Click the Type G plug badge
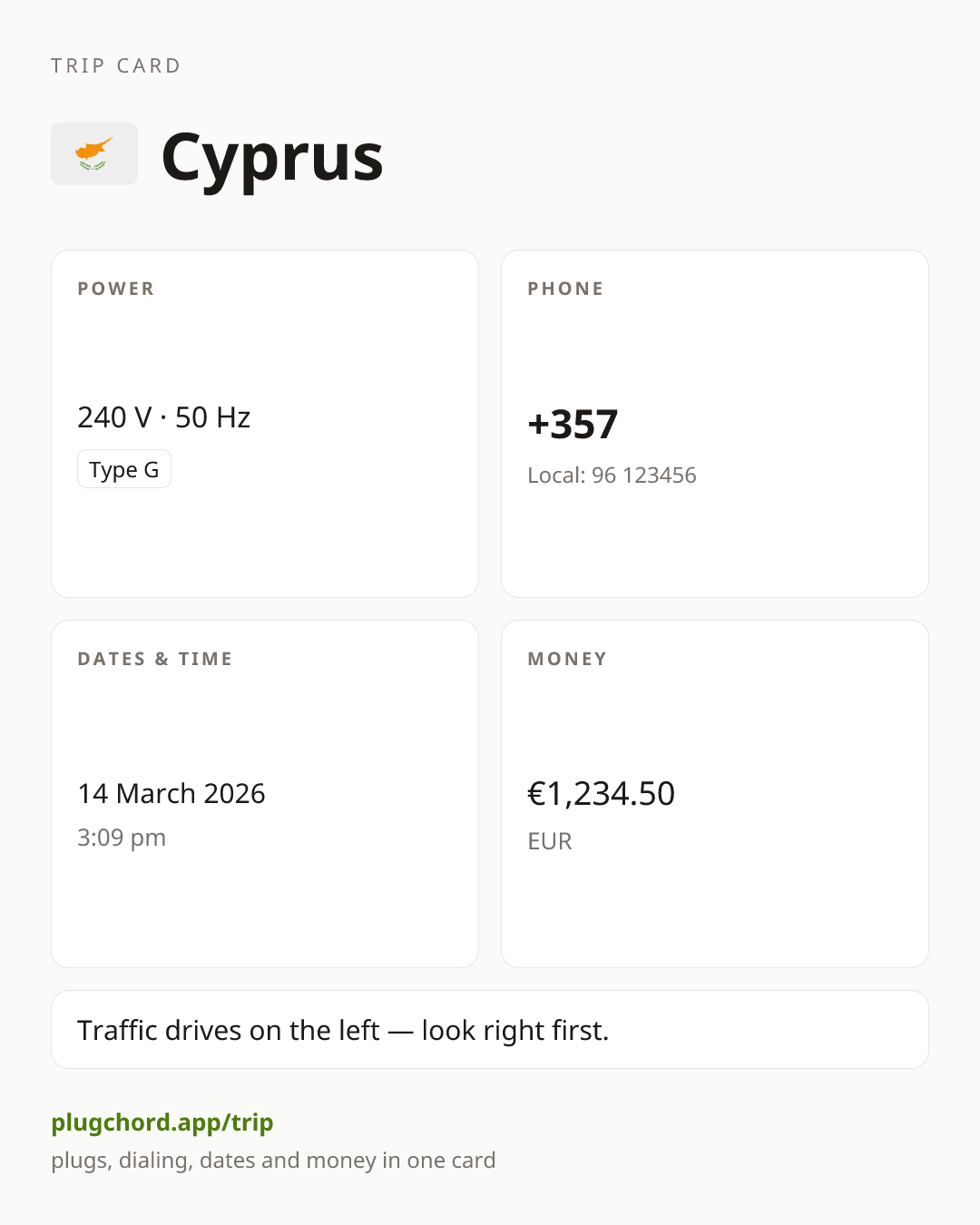 click(124, 469)
